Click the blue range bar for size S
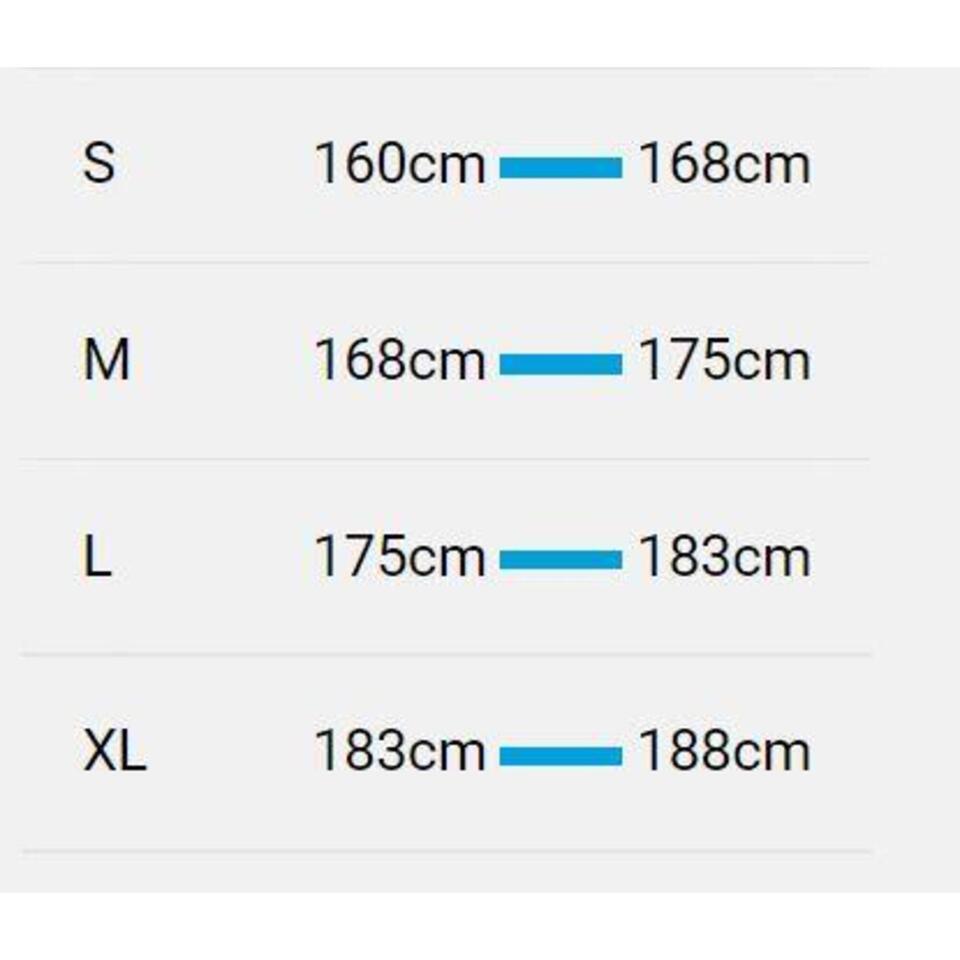960x960 pixels. pos(560,168)
